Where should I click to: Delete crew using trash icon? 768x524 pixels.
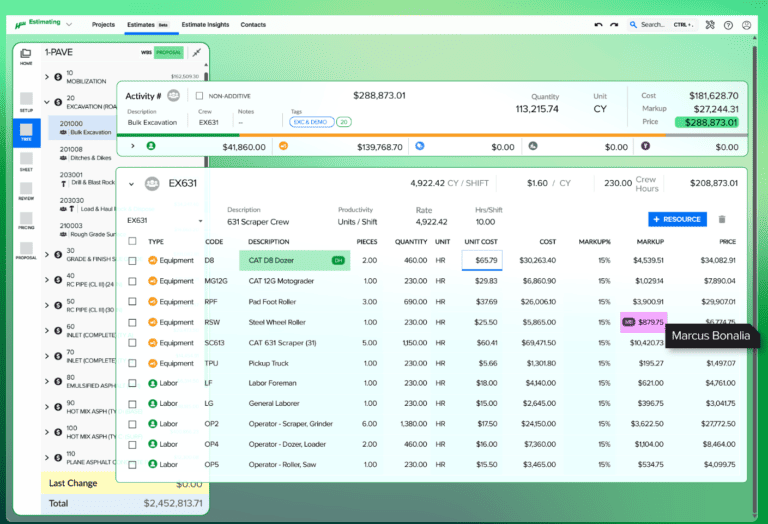(723, 219)
